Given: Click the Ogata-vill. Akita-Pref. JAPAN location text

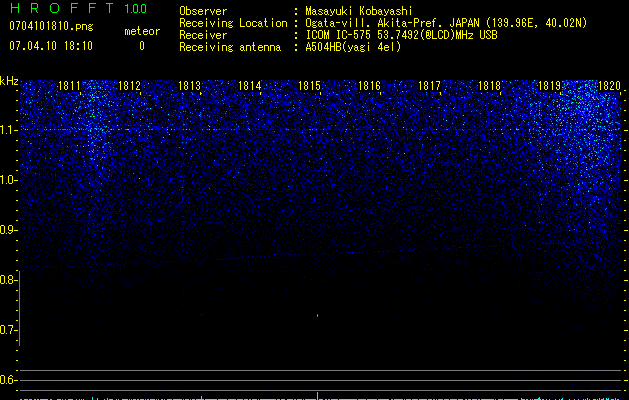Looking at the screenshot, I should tap(446, 23).
